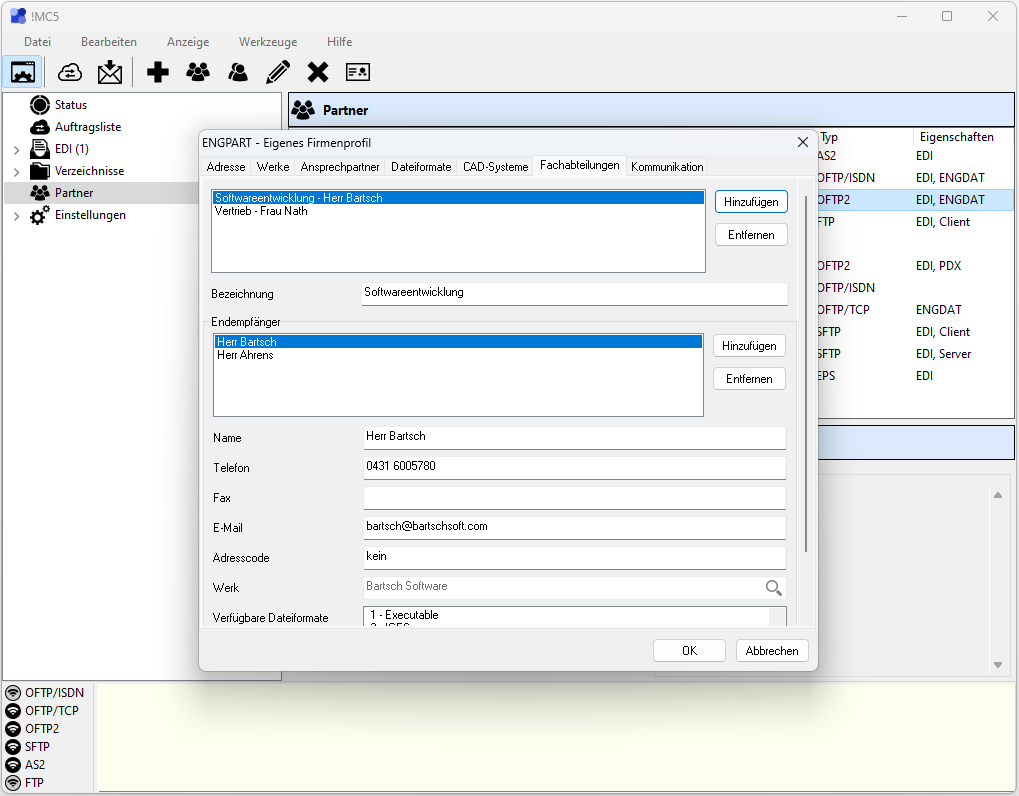Select Auftragsliste in the sidebar tree

[88, 127]
